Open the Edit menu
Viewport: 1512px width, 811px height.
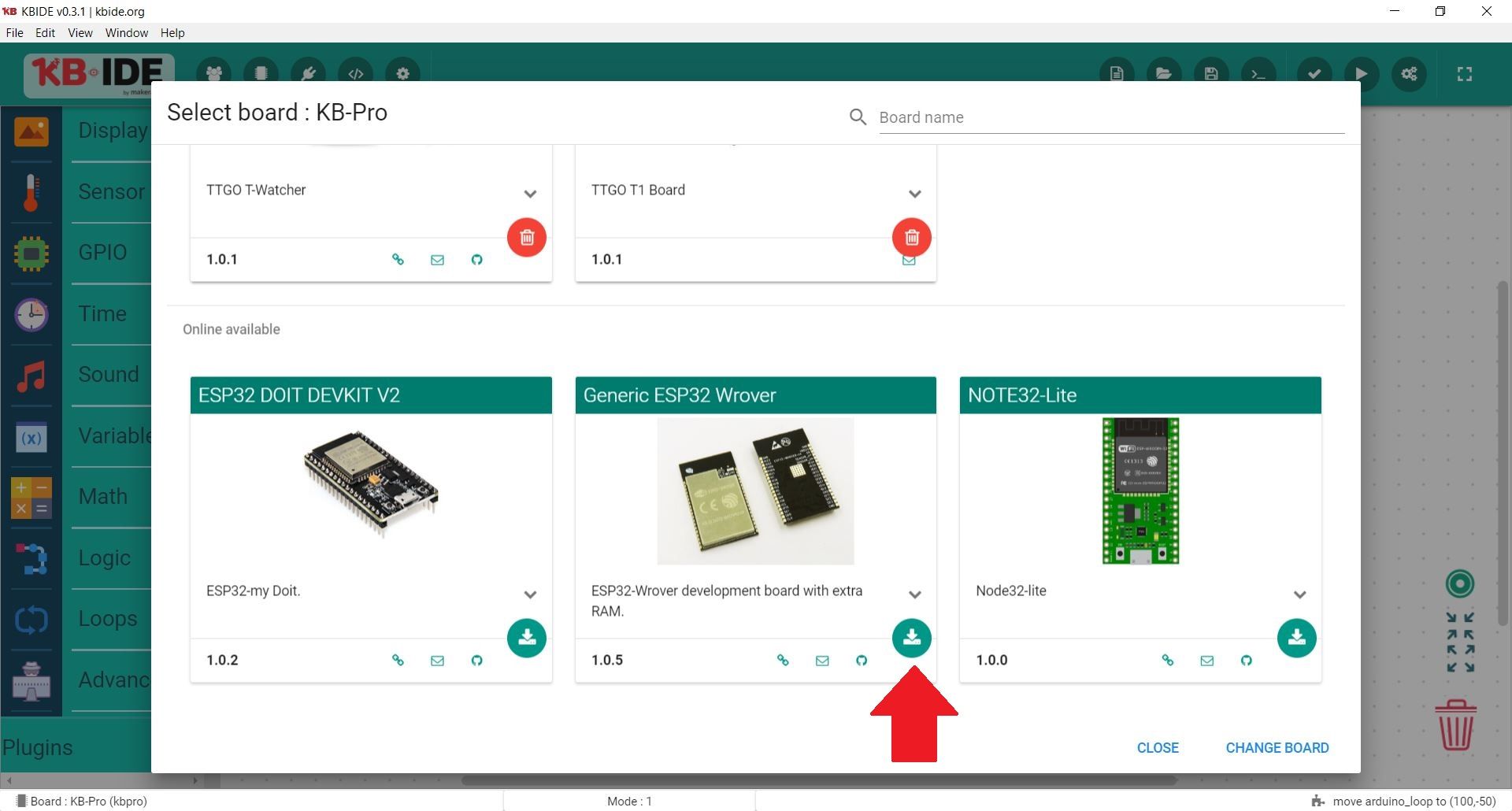[x=44, y=32]
